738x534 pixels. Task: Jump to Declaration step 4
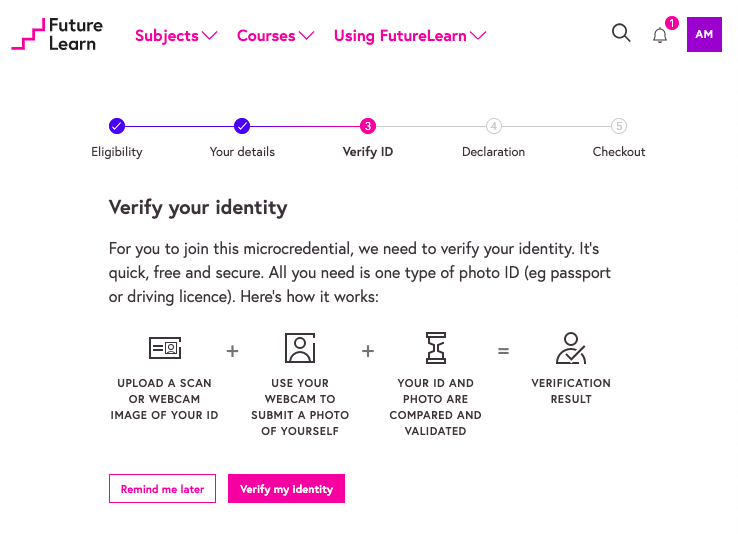coord(494,126)
